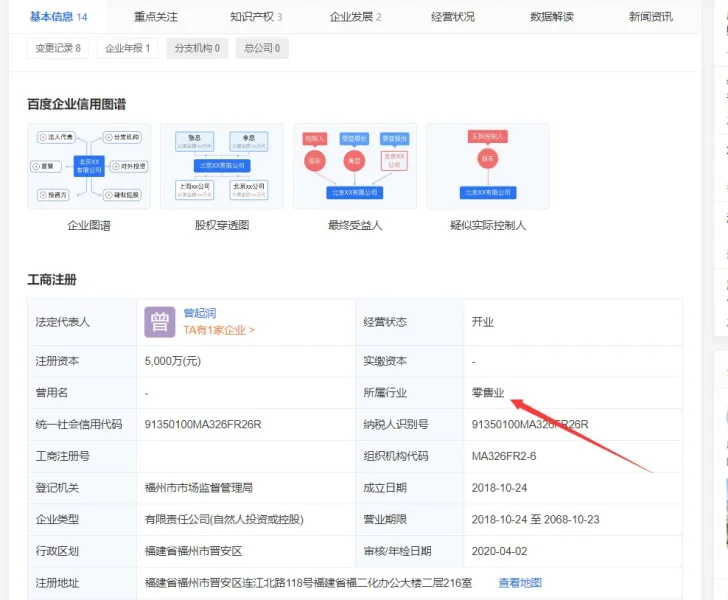The width and height of the screenshot is (728, 600).
Task: Jump to 变更记录 section
Action: [x=59, y=48]
